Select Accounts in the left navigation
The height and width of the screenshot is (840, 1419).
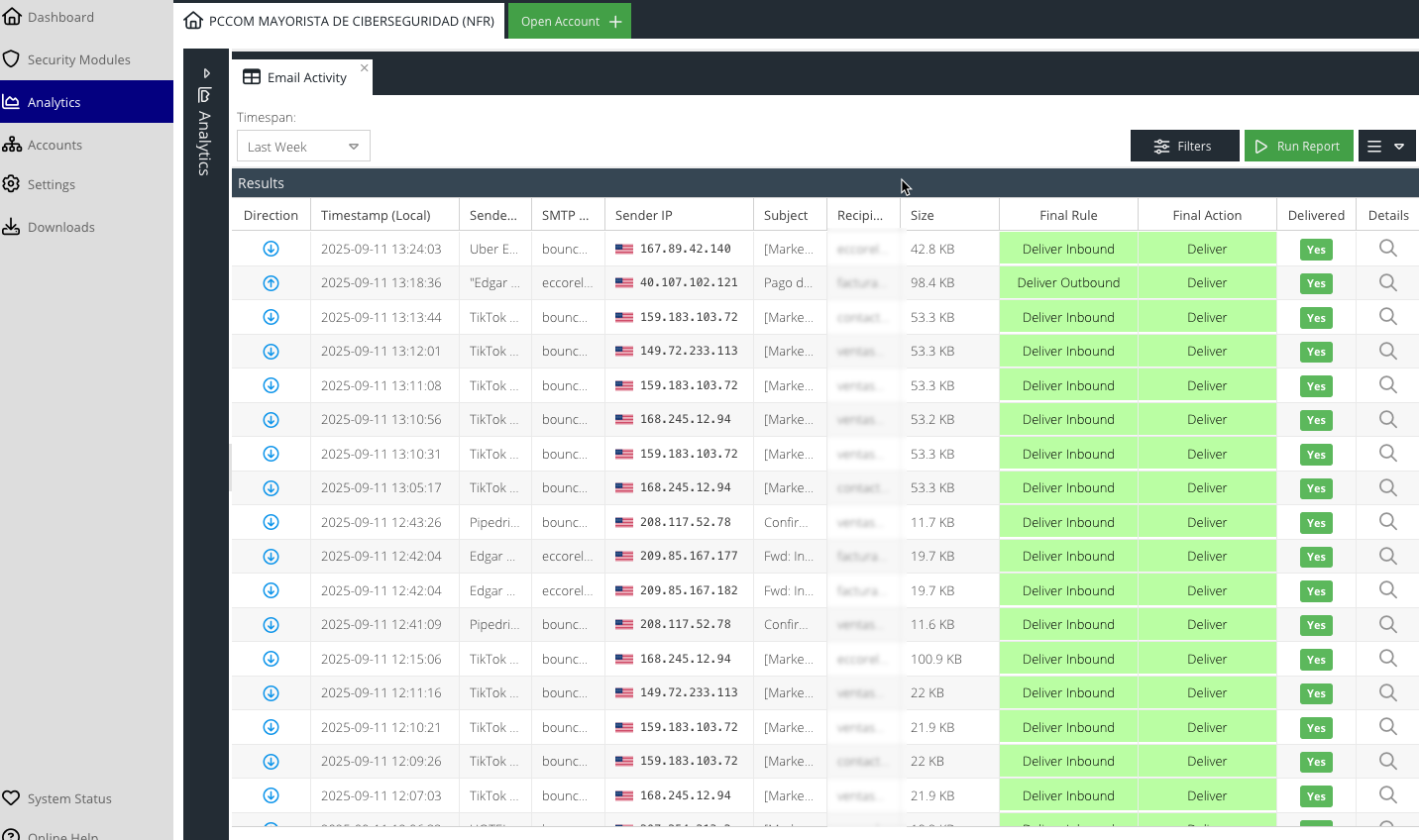[55, 145]
